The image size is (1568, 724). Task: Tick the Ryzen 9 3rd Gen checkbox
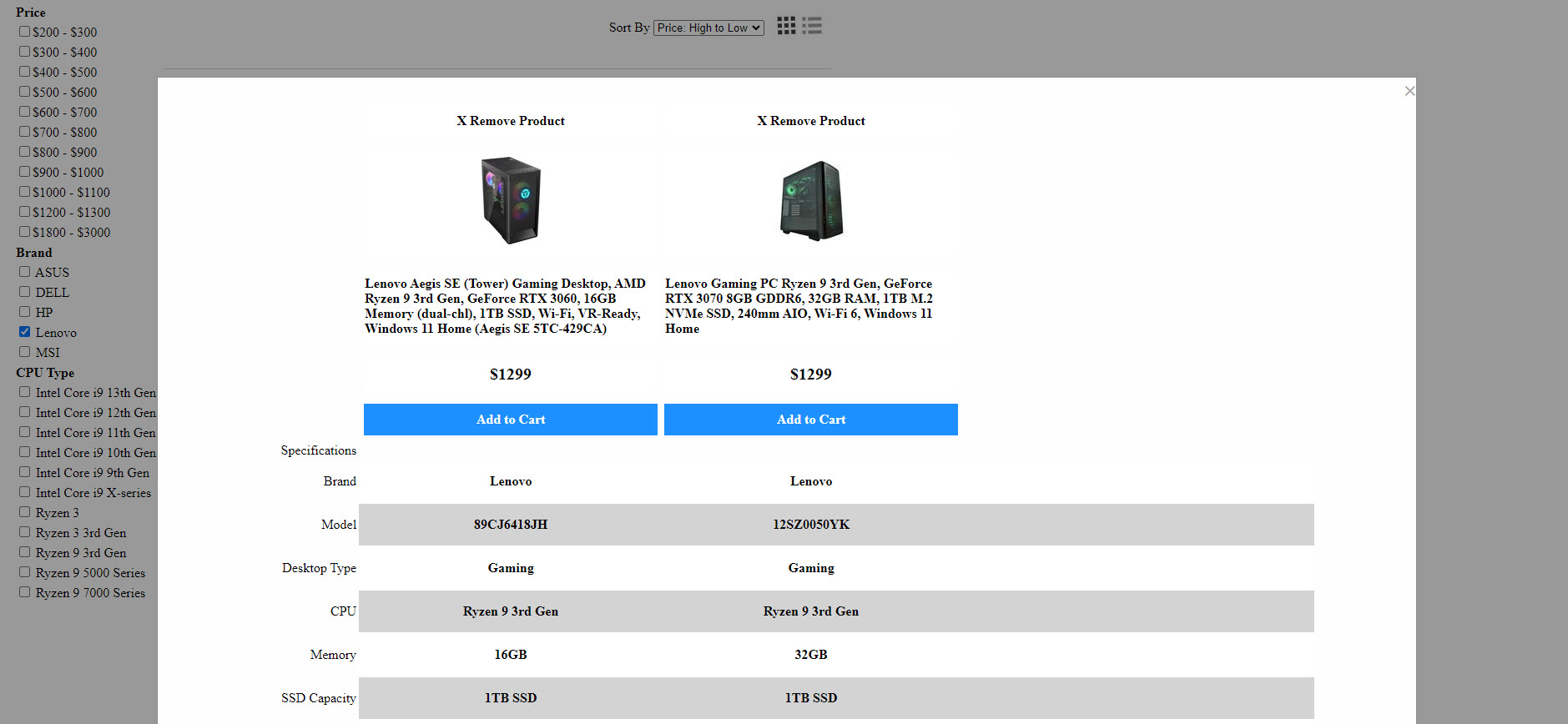point(25,552)
